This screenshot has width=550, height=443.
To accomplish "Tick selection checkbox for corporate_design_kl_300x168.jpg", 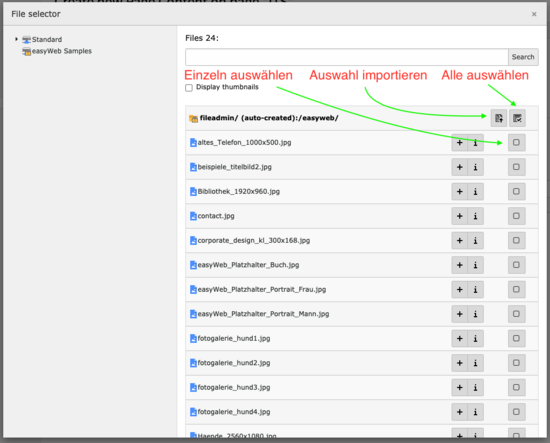I will [x=517, y=241].
